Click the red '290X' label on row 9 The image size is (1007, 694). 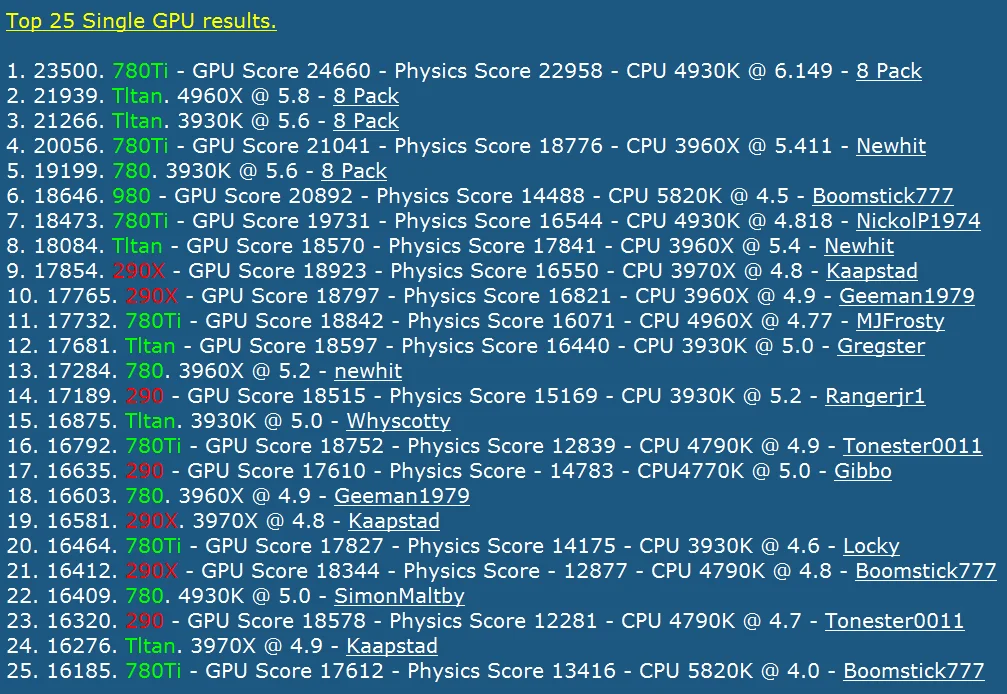(x=139, y=271)
